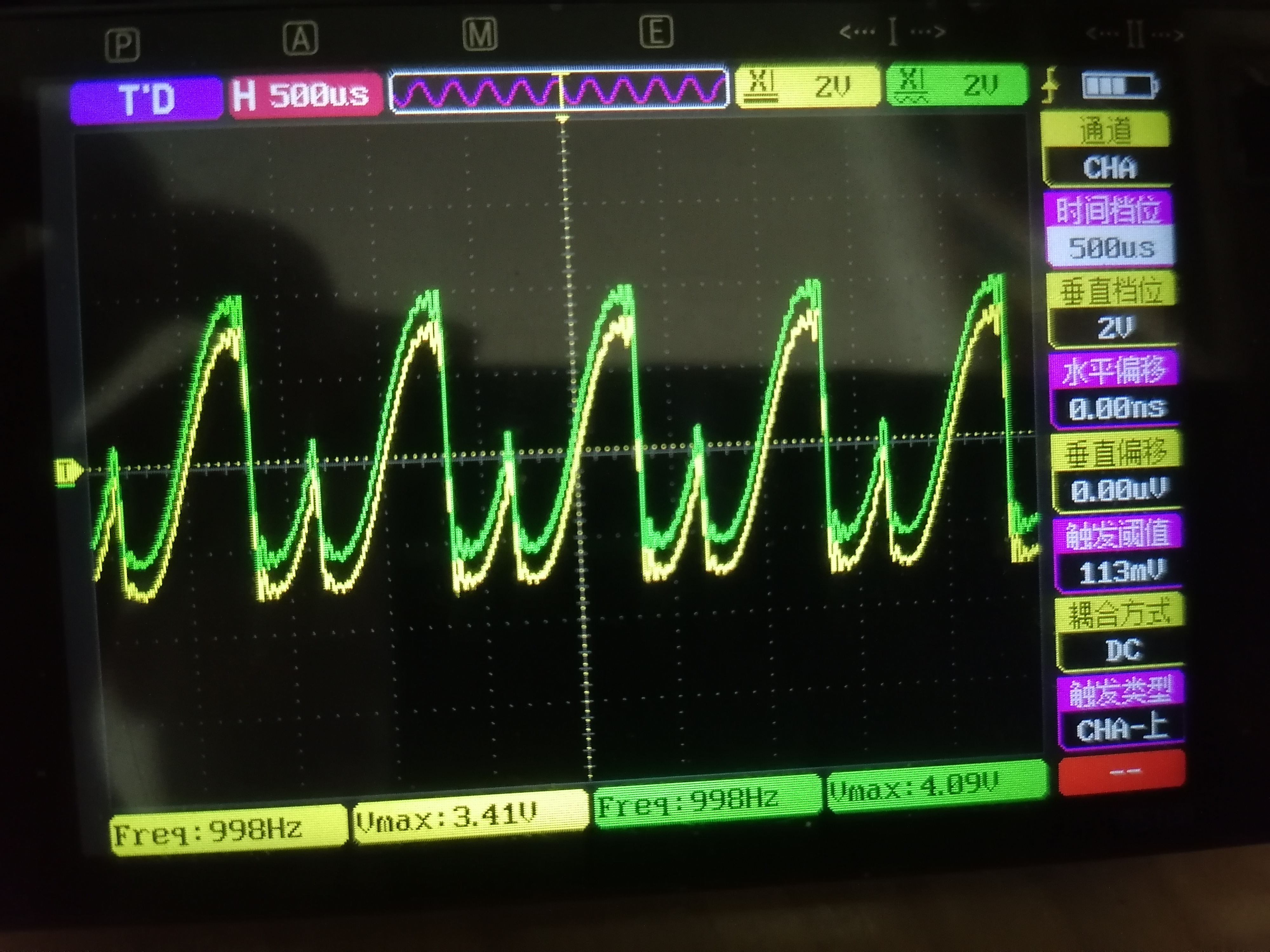1270x952 pixels.
Task: Open the 触发阈值 trigger threshold menu
Action: point(1119,534)
